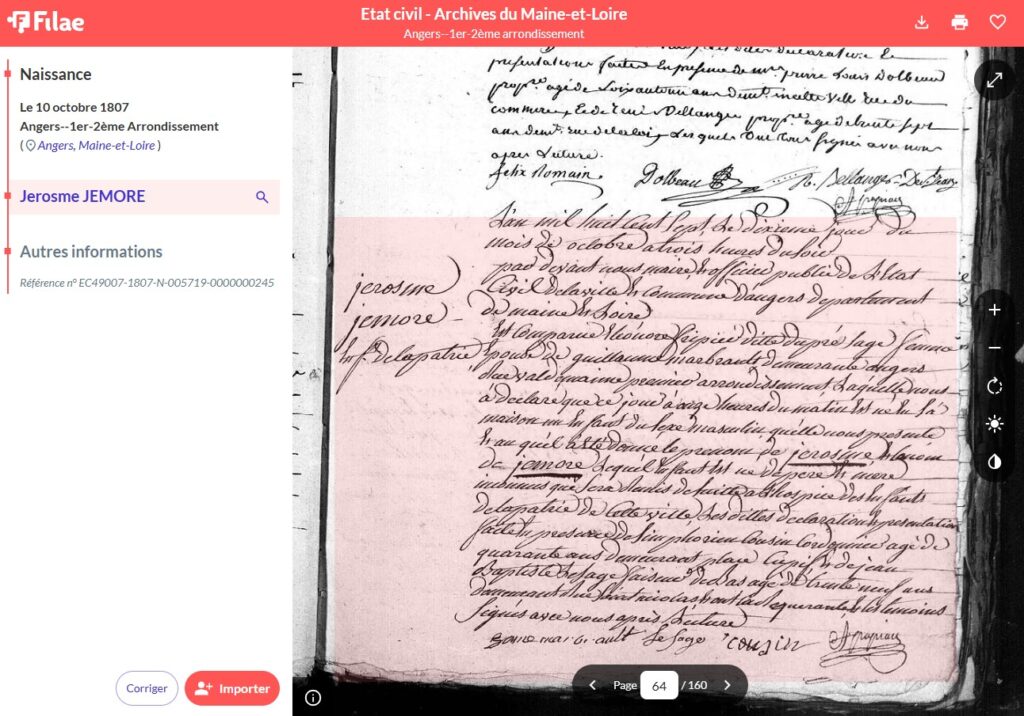This screenshot has width=1024, height=716.
Task: Click the Corriger button
Action: click(147, 688)
